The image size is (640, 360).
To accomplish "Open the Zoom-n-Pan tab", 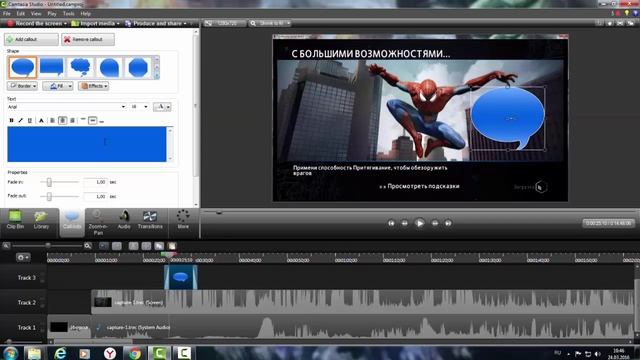I will 98,222.
